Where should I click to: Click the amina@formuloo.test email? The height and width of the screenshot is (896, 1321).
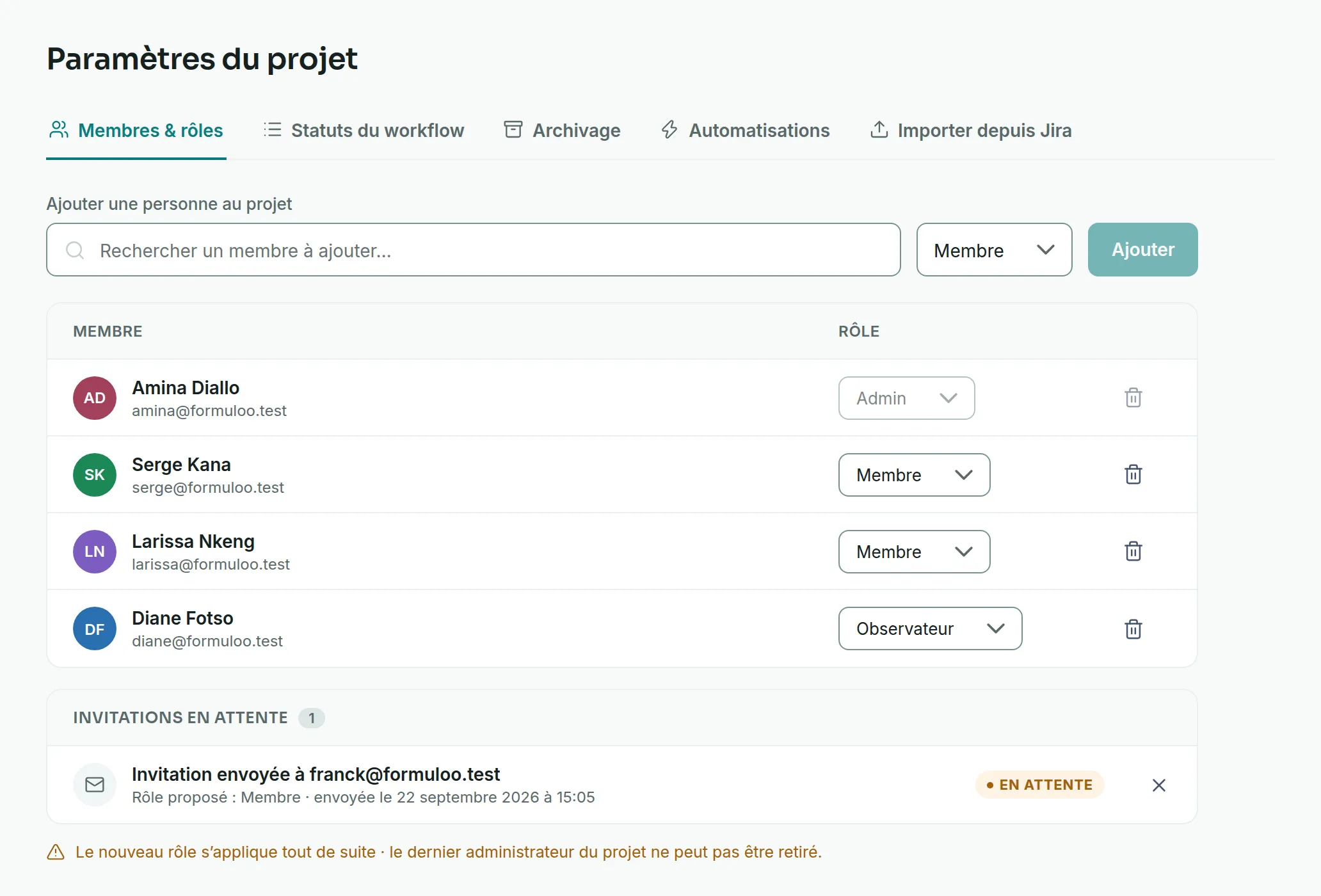[x=209, y=411]
